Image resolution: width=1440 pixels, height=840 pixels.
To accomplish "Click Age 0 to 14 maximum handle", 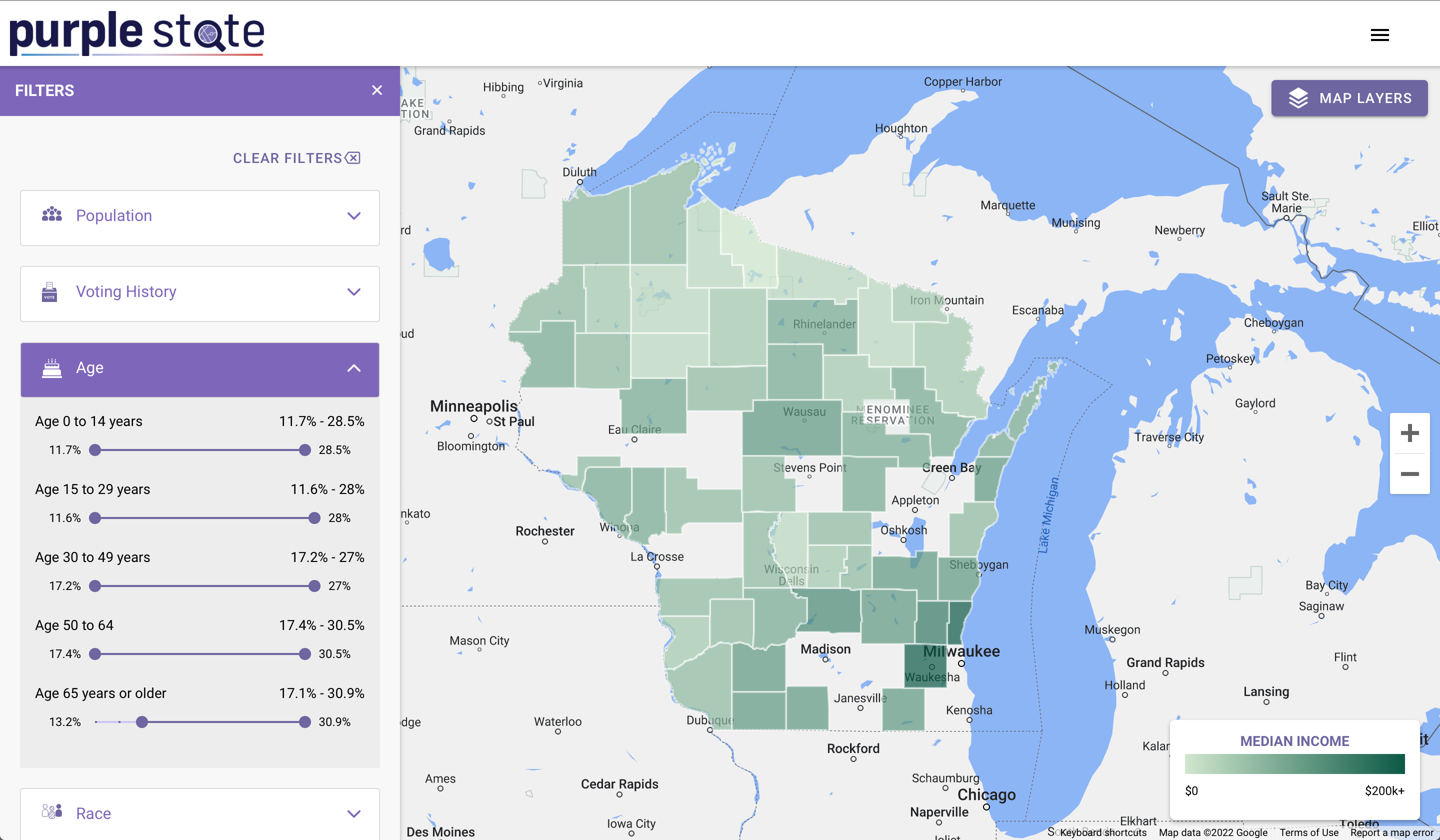I will 304,449.
